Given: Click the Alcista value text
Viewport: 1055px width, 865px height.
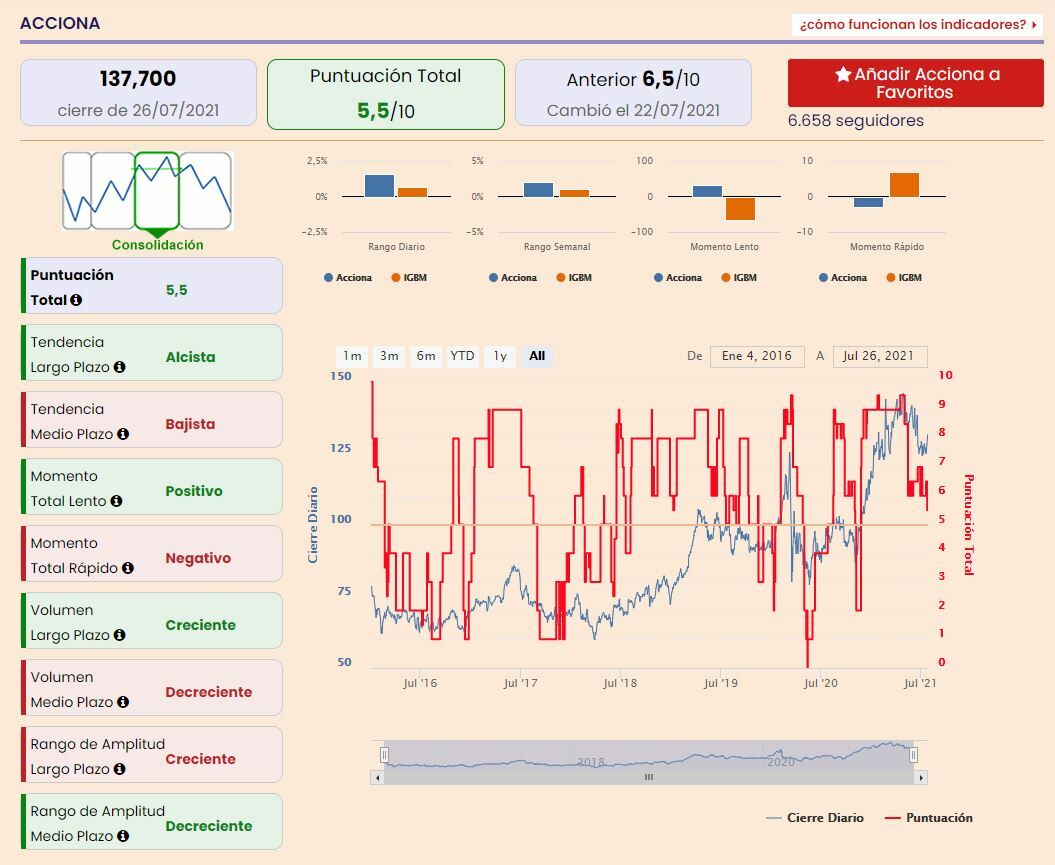Looking at the screenshot, I should (x=190, y=357).
